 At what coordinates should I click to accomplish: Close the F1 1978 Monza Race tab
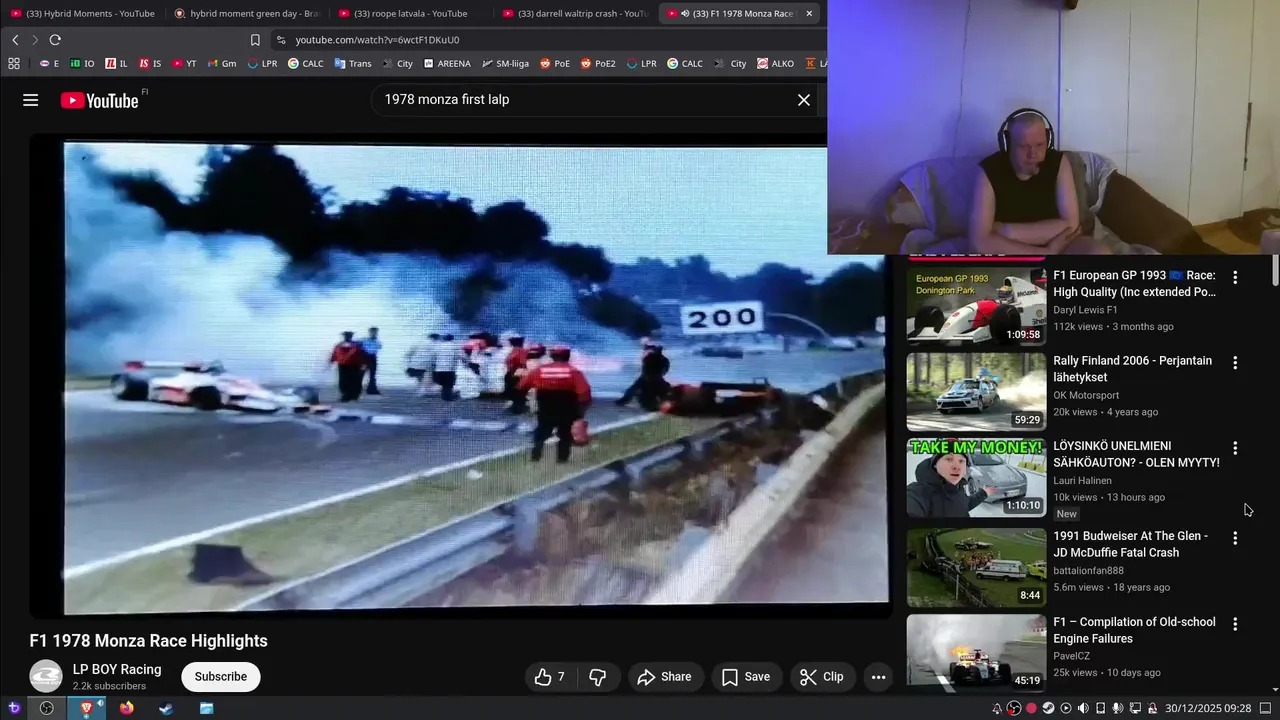809,13
